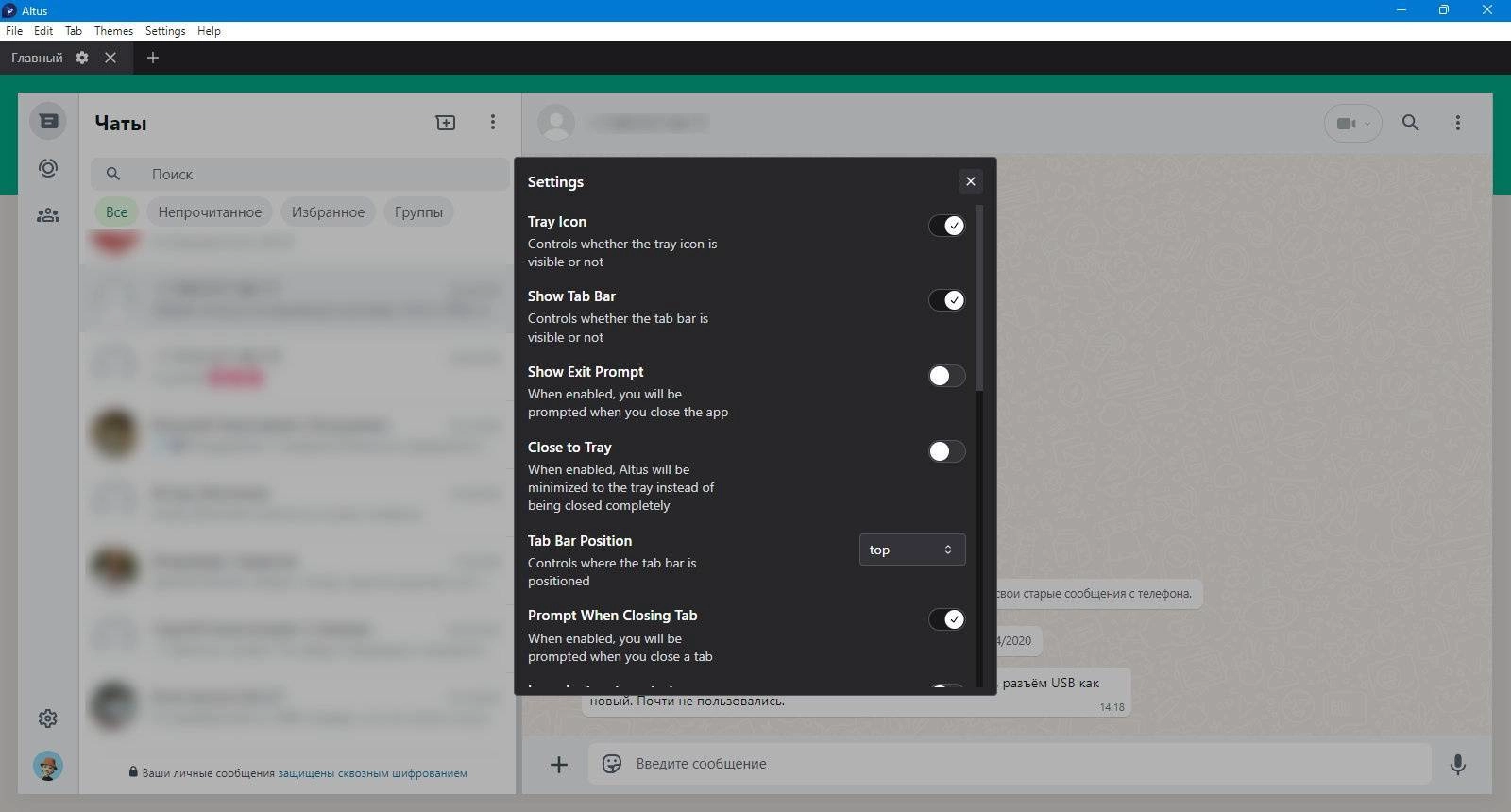The width and height of the screenshot is (1511, 812).
Task: Click the search magnifier in chat list
Action: [112, 174]
